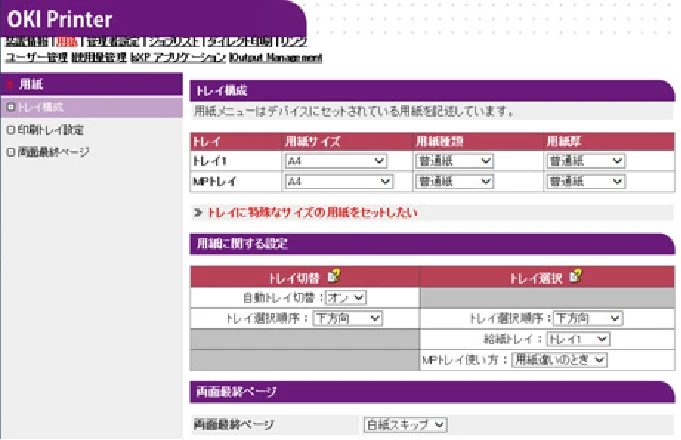Click トレイ1 row label in tray table
681x440 pixels.
(x=210, y=161)
